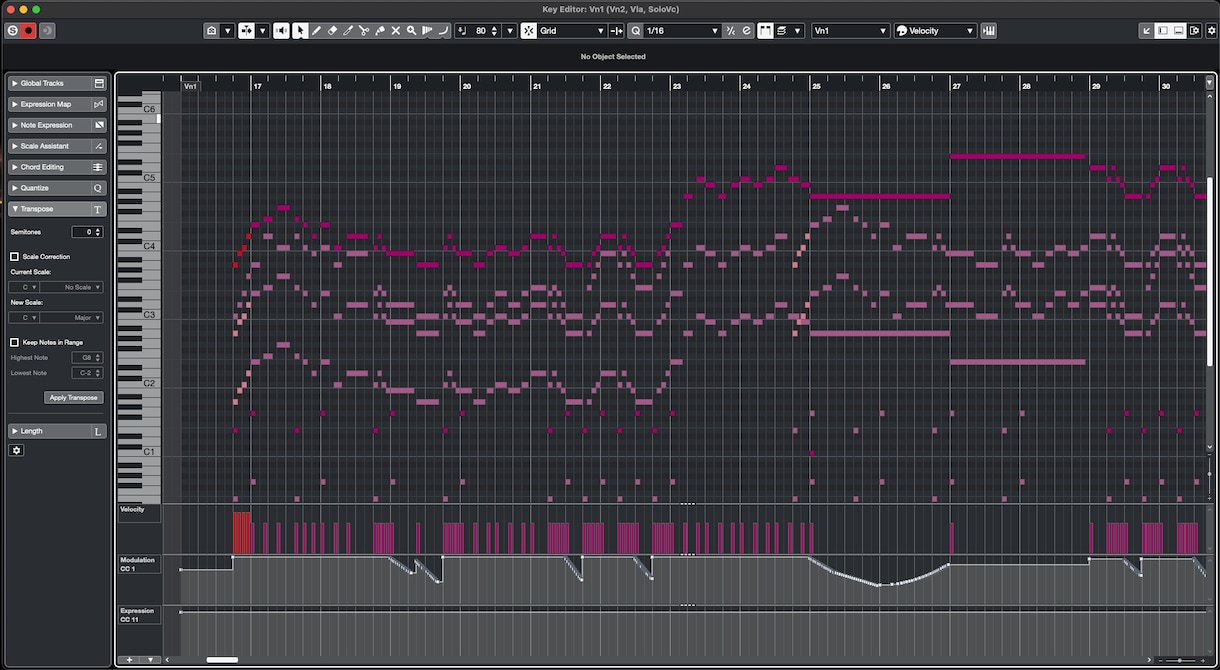
Task: Open the part editing mode dropdown arrow
Action: tap(797, 31)
